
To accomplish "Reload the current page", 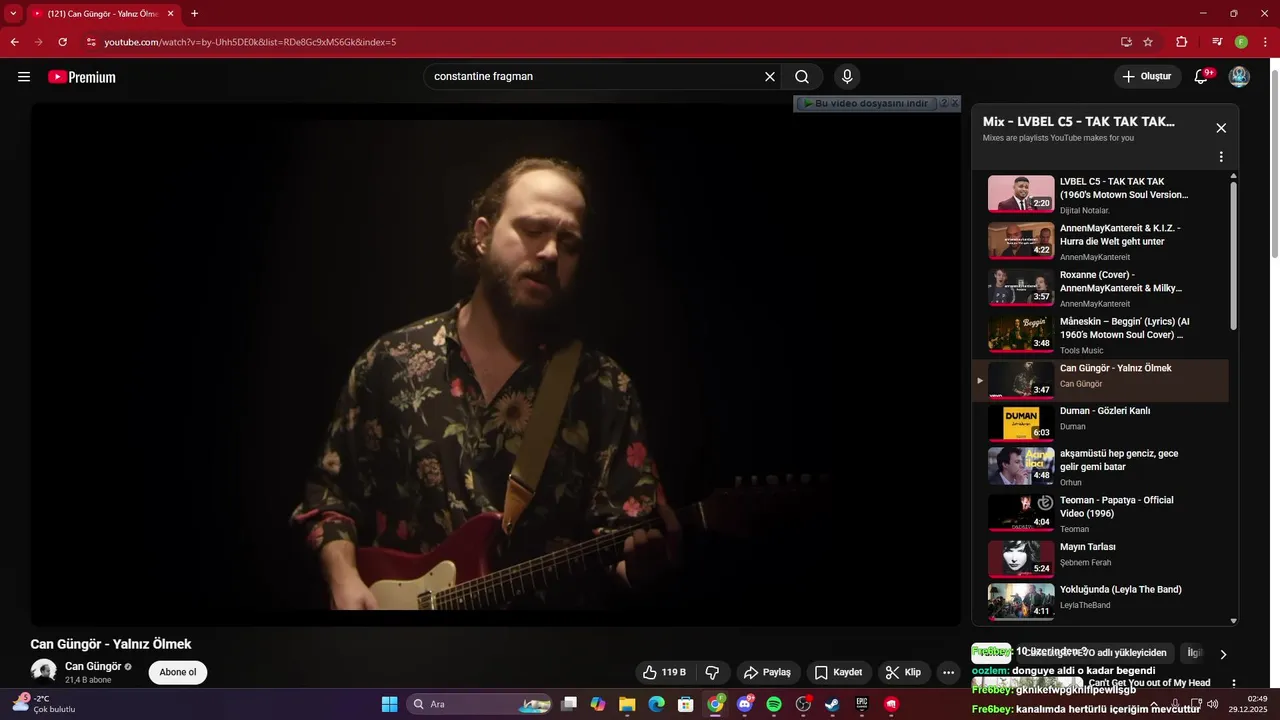I will tap(62, 42).
